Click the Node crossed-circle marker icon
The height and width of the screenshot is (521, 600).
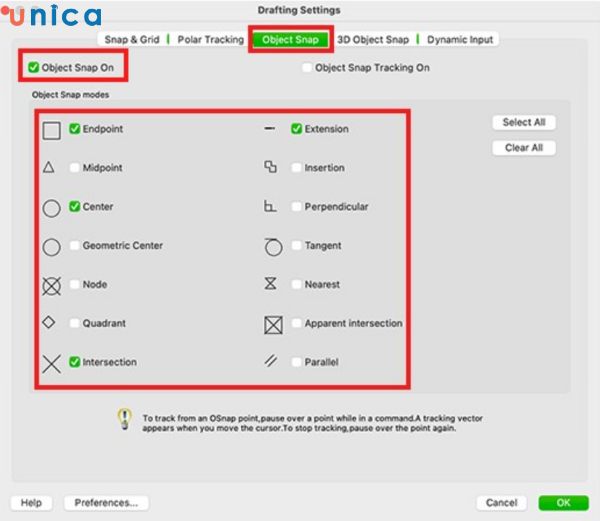(51, 286)
